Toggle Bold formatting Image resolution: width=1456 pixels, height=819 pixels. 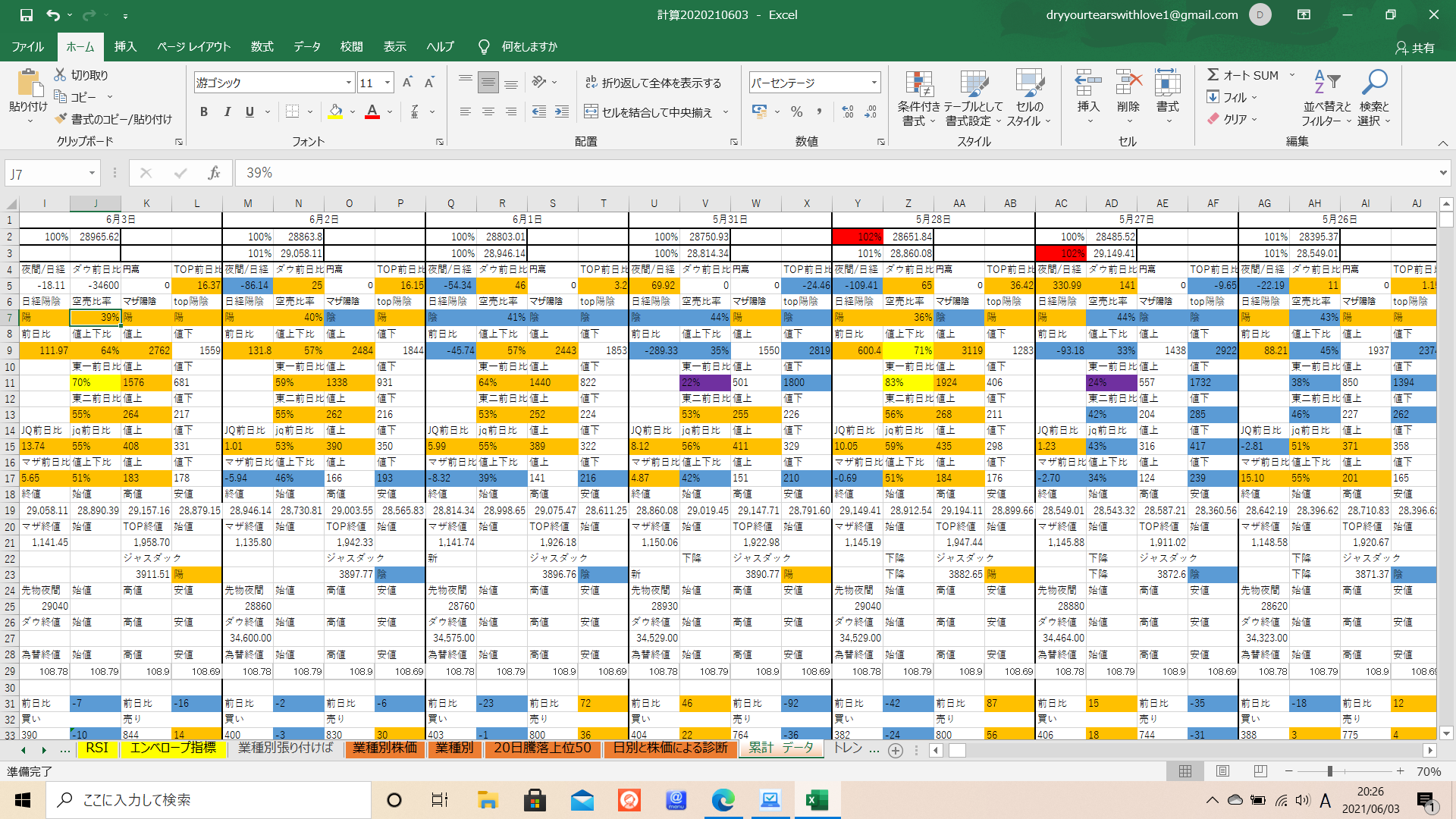pos(203,112)
